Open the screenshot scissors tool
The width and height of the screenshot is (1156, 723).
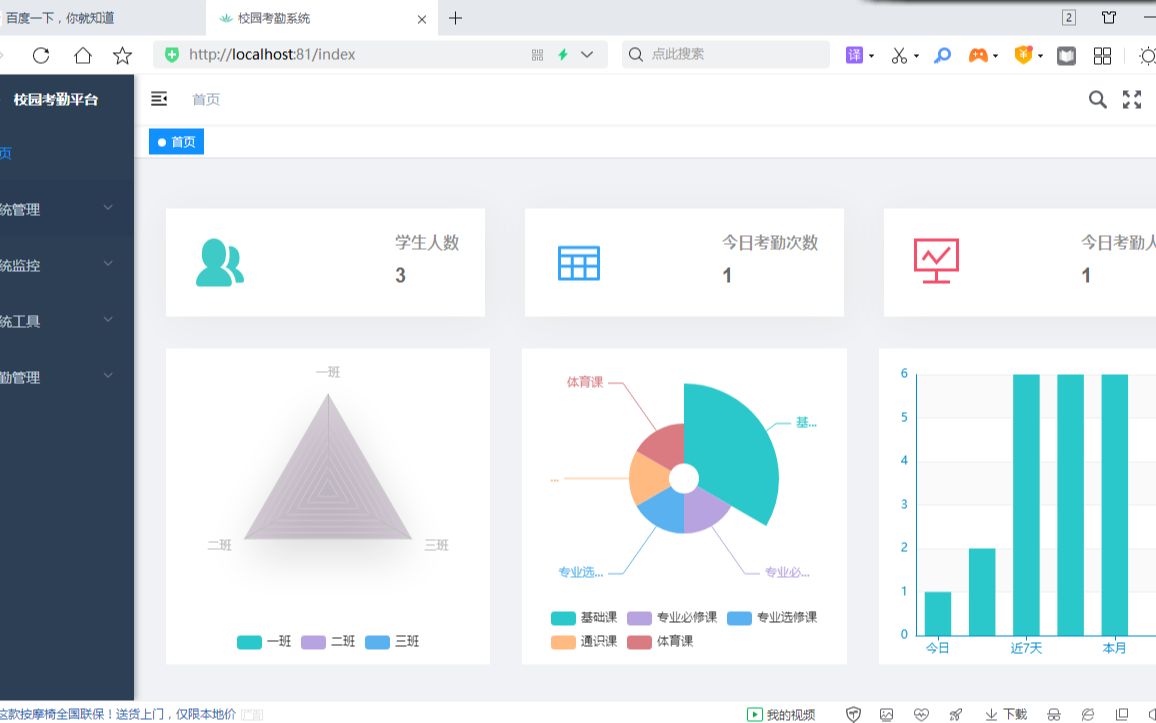[x=899, y=55]
